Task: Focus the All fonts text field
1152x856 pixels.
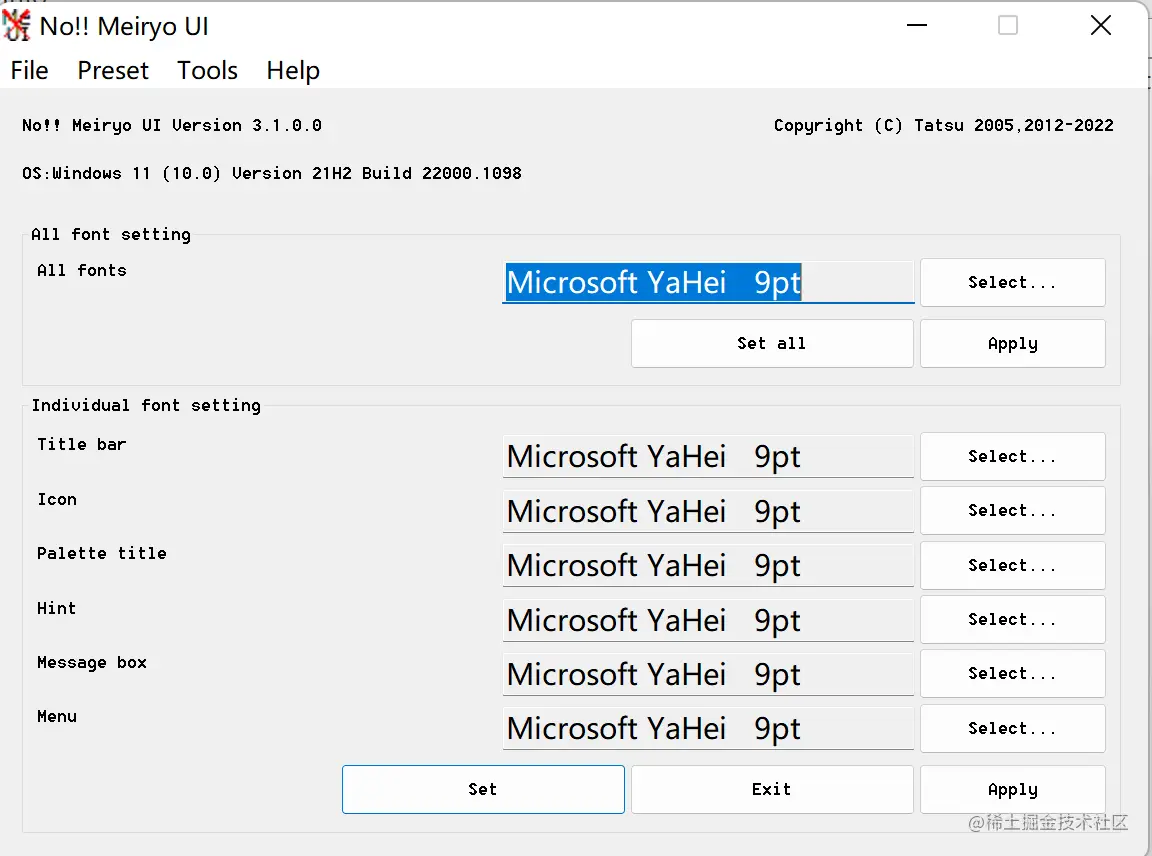Action: pos(707,283)
